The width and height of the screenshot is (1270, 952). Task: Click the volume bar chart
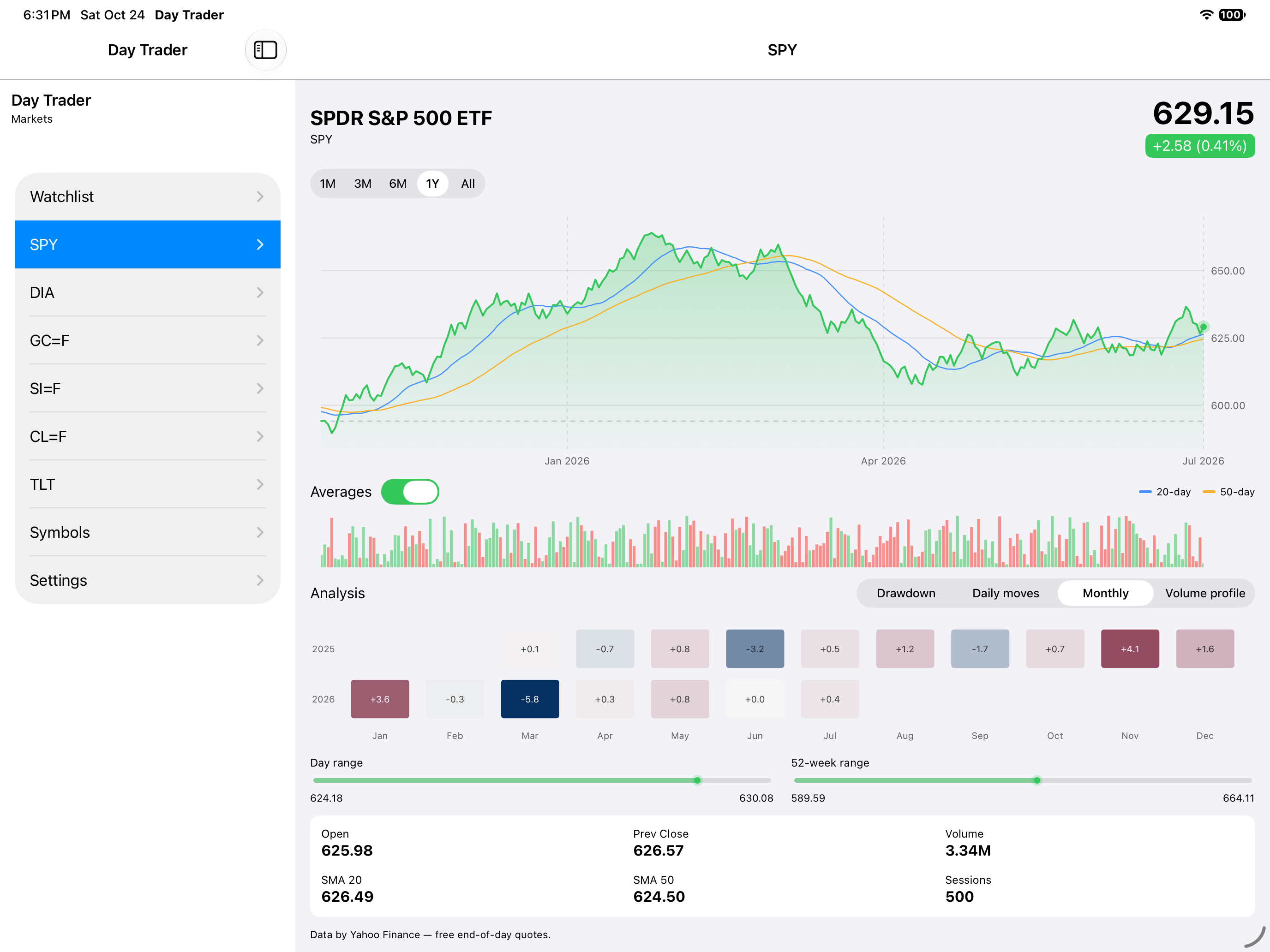click(762, 541)
